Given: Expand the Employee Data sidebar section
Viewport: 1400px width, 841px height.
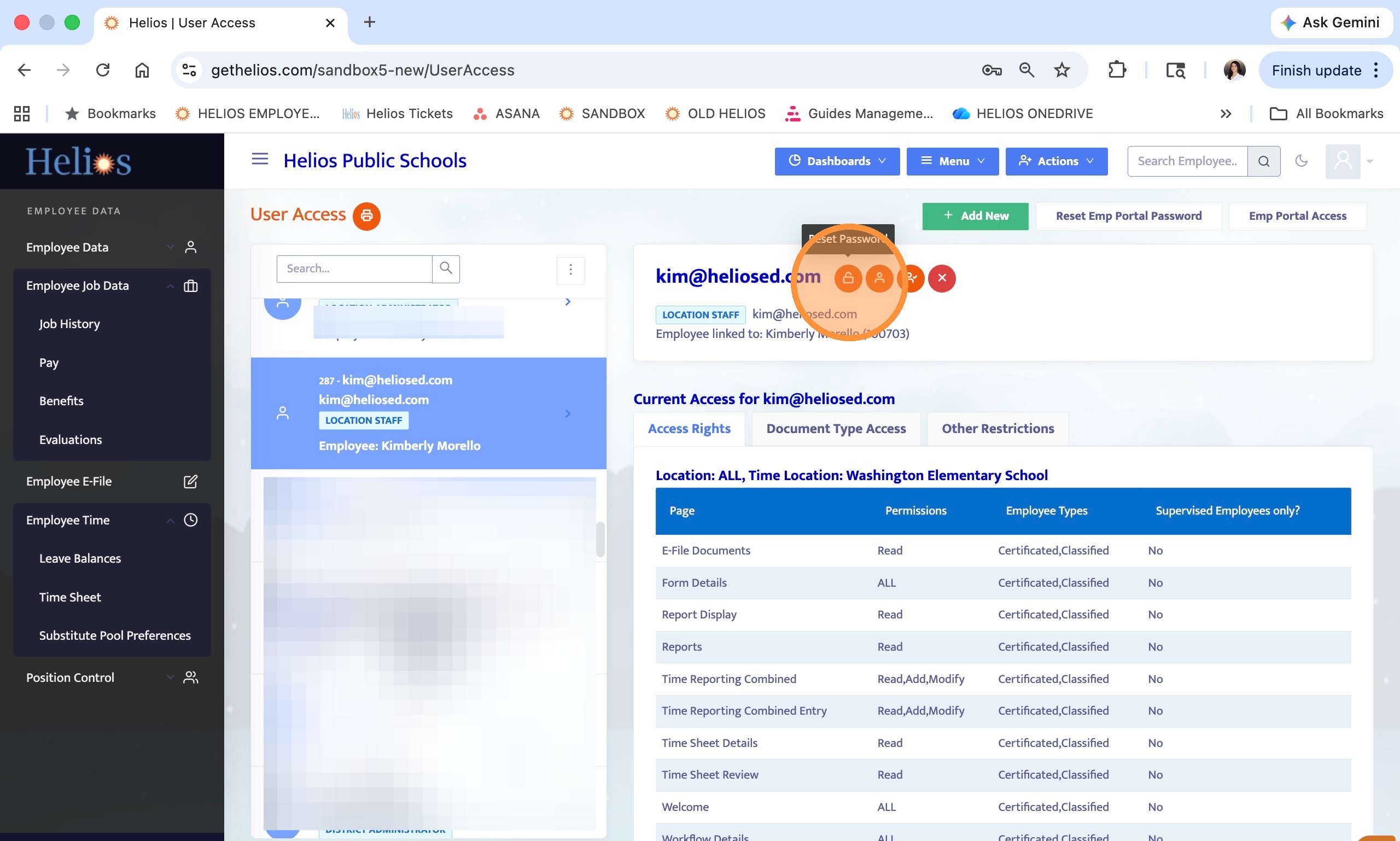Looking at the screenshot, I should coord(170,247).
